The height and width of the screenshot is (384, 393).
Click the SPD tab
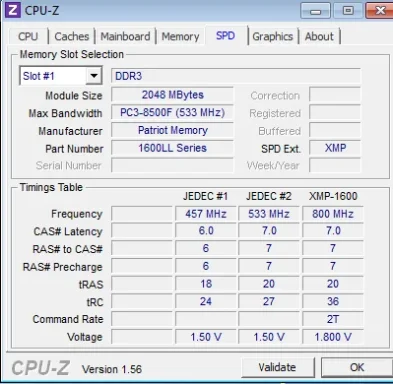pyautogui.click(x=226, y=35)
